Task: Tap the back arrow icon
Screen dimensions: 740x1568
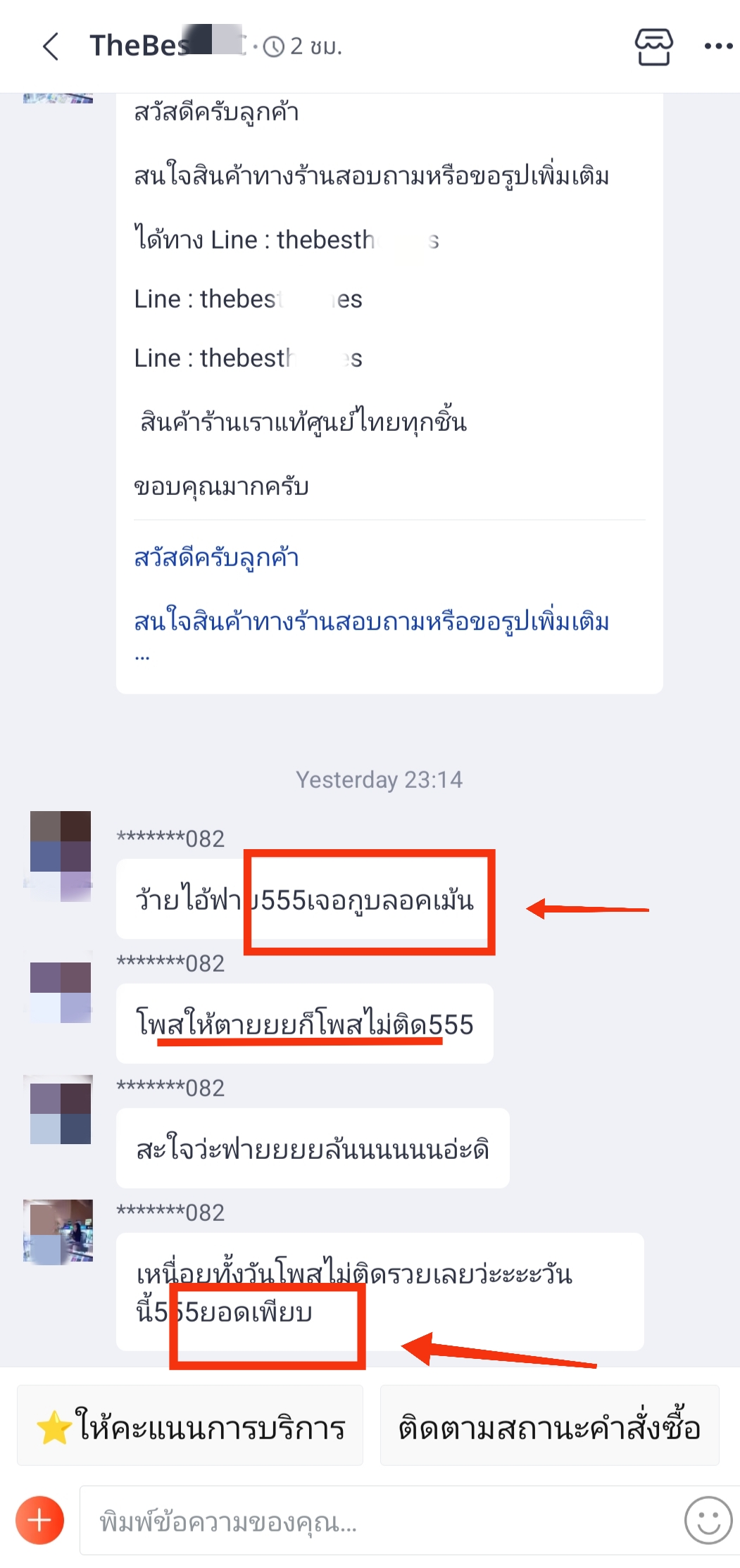Action: click(x=50, y=46)
